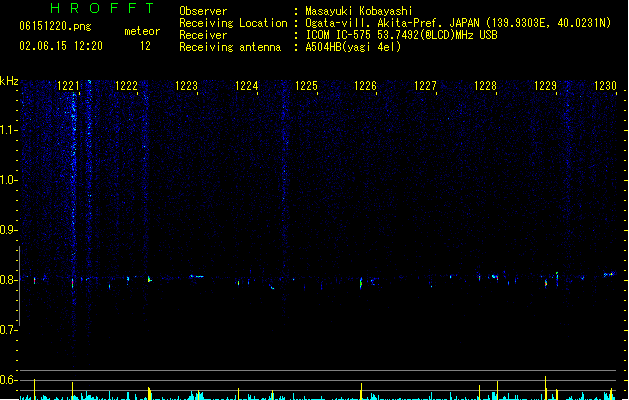The height and width of the screenshot is (400, 629).
Task: Click the 1226 time marker
Action: tap(365, 86)
